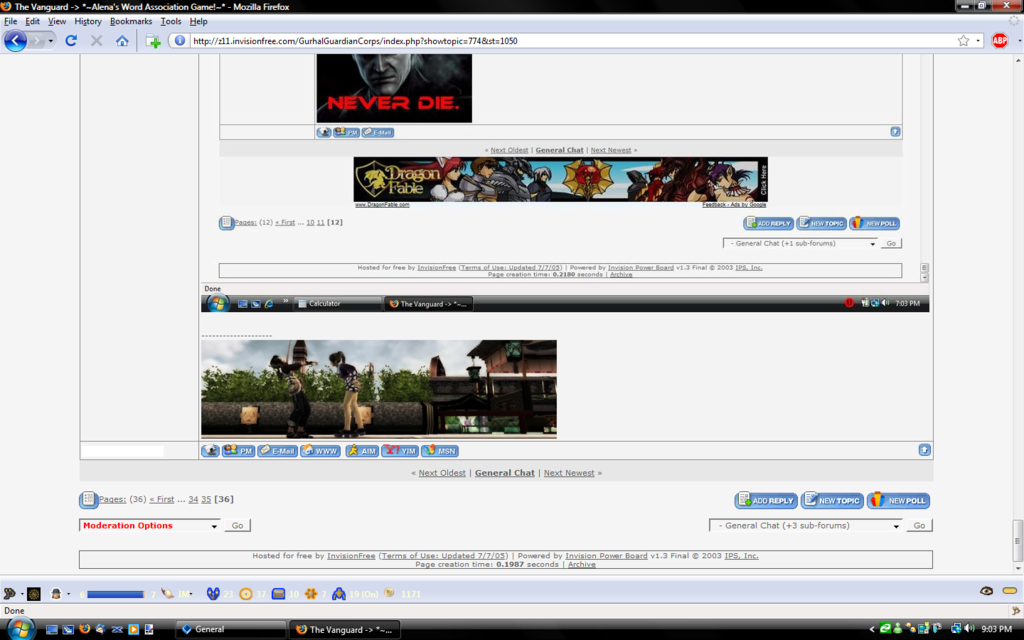Click the YIM messenger button
Screen dimensions: 1024x640
click(x=400, y=451)
